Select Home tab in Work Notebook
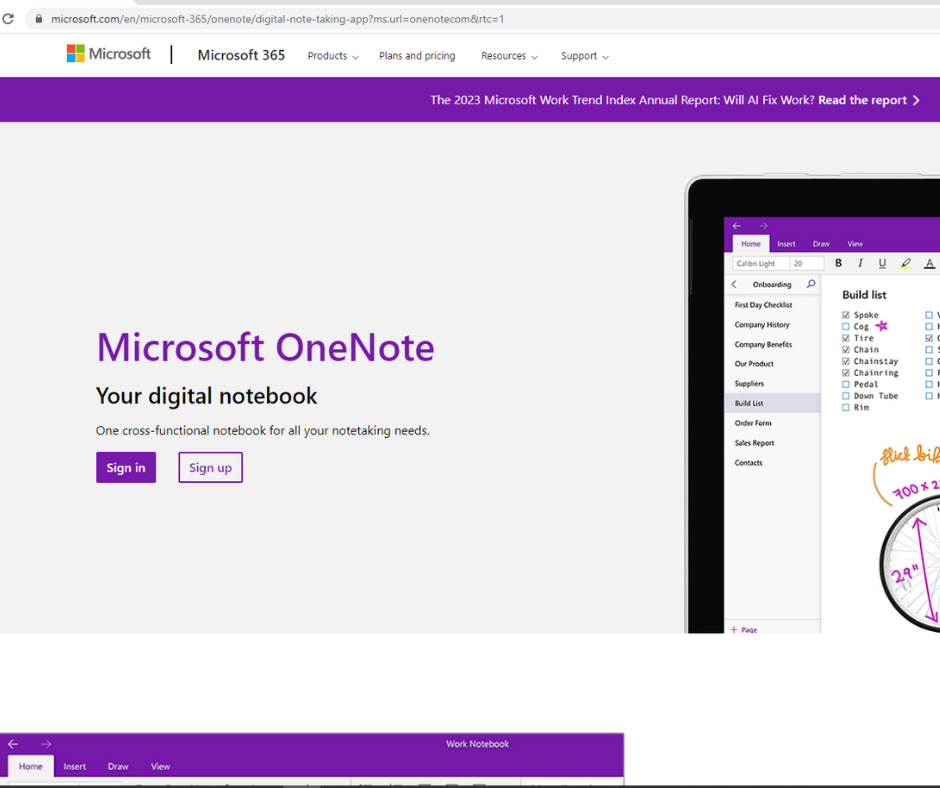940x788 pixels. click(x=31, y=766)
